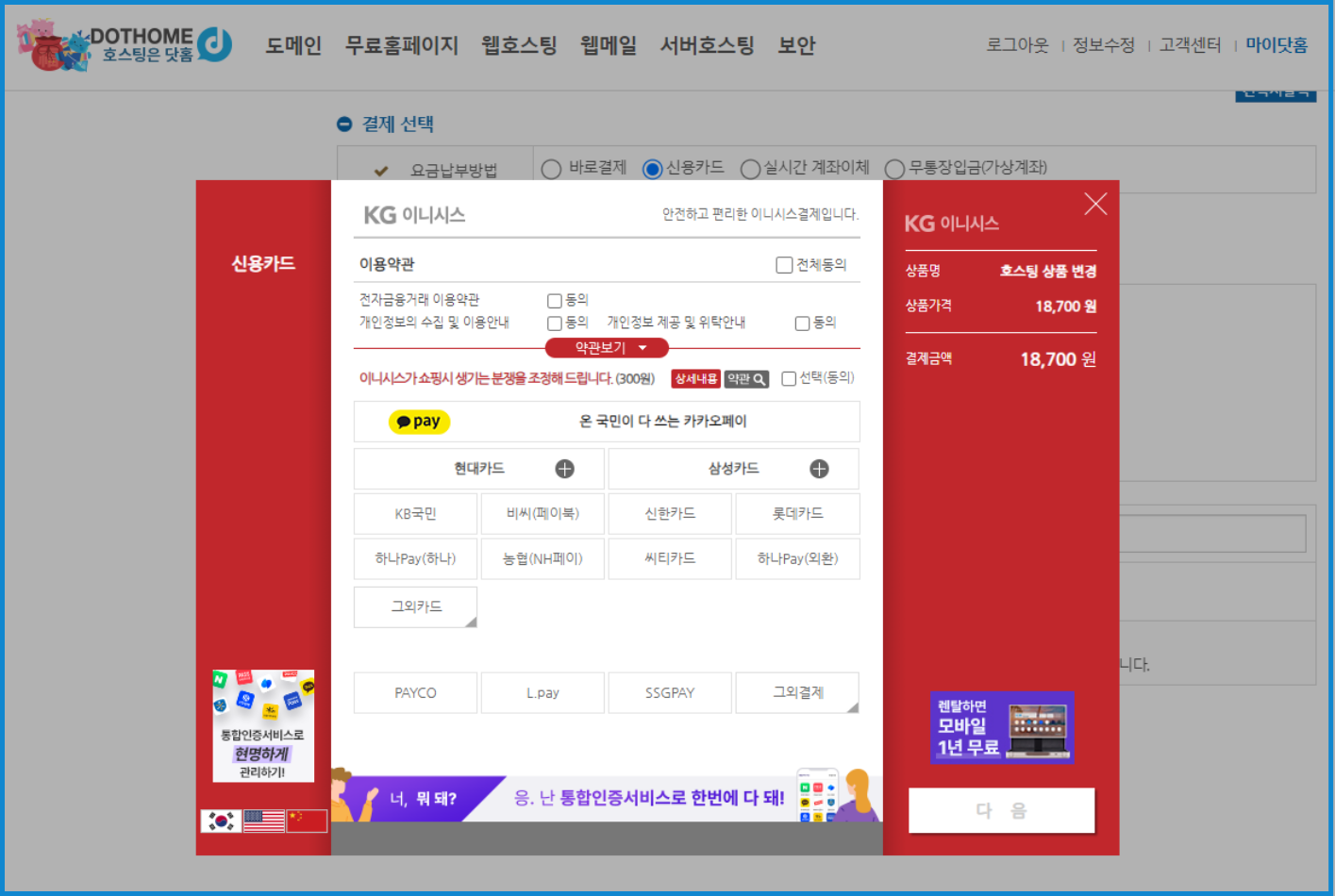Click the KakaoPay yellow pay icon
The width and height of the screenshot is (1335, 896).
click(x=419, y=422)
